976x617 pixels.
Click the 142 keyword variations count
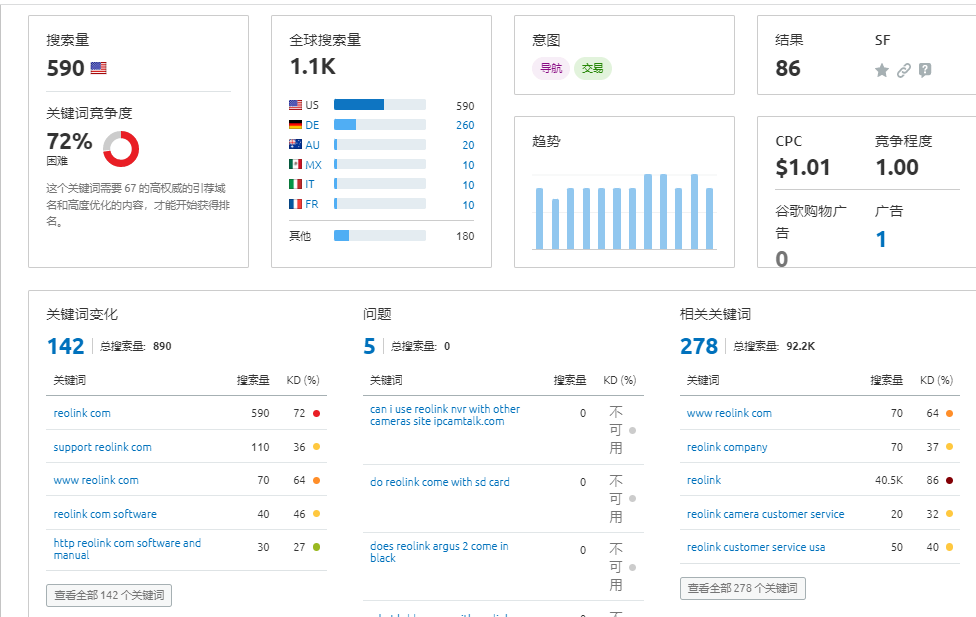click(65, 346)
